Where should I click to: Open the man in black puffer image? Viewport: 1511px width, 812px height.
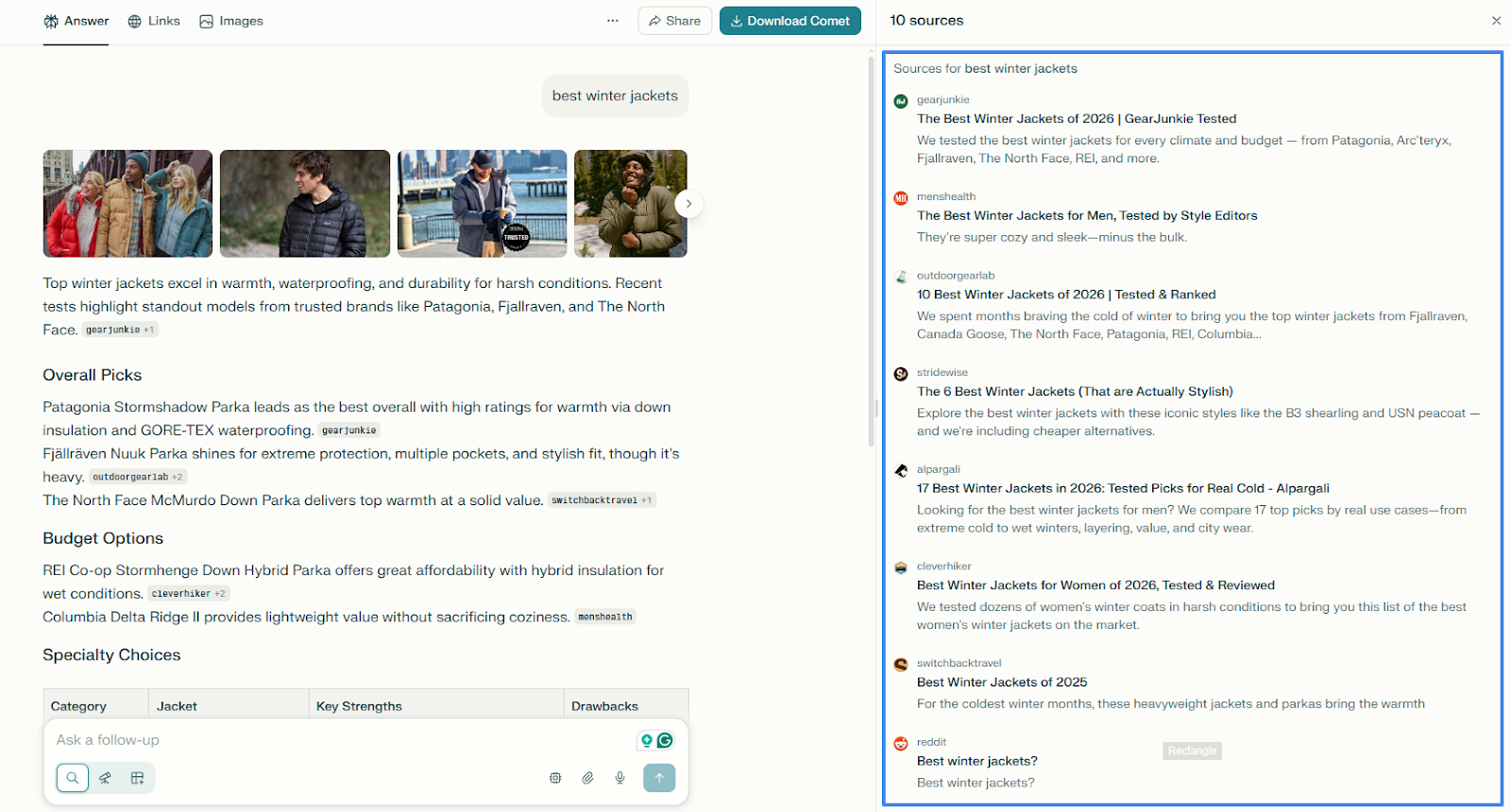click(x=305, y=203)
